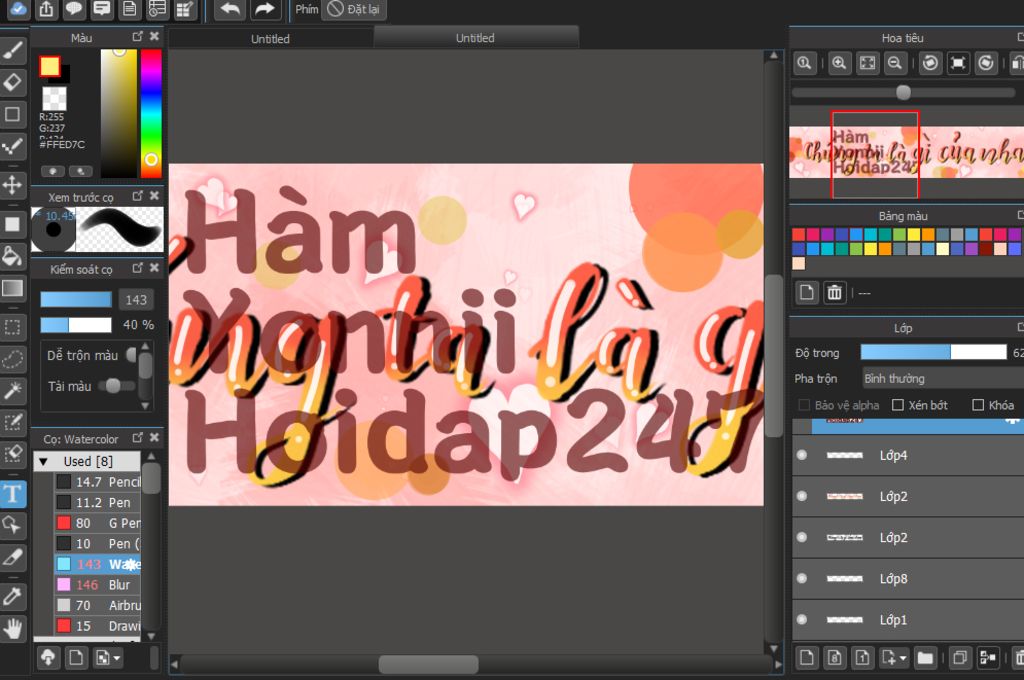Click Navigator fit-to-window icon

click(x=867, y=63)
